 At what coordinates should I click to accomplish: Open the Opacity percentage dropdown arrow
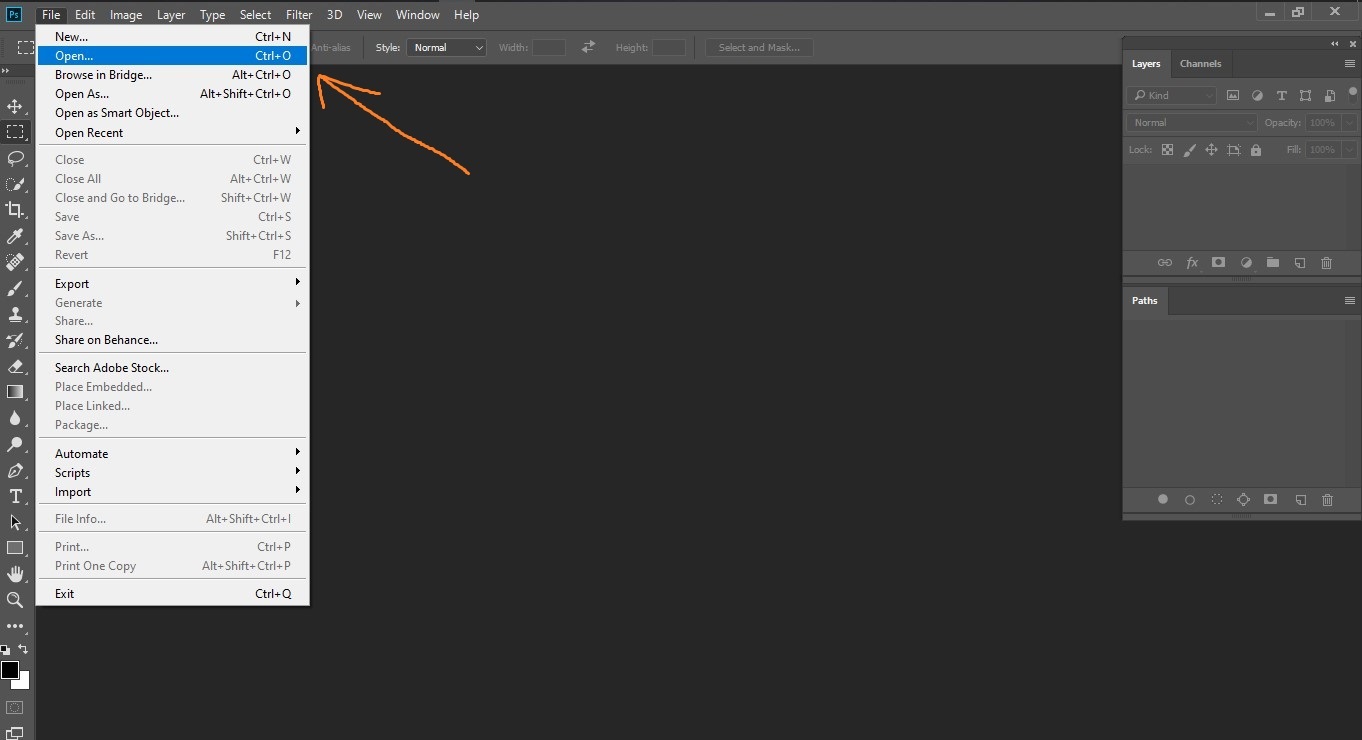click(1347, 122)
